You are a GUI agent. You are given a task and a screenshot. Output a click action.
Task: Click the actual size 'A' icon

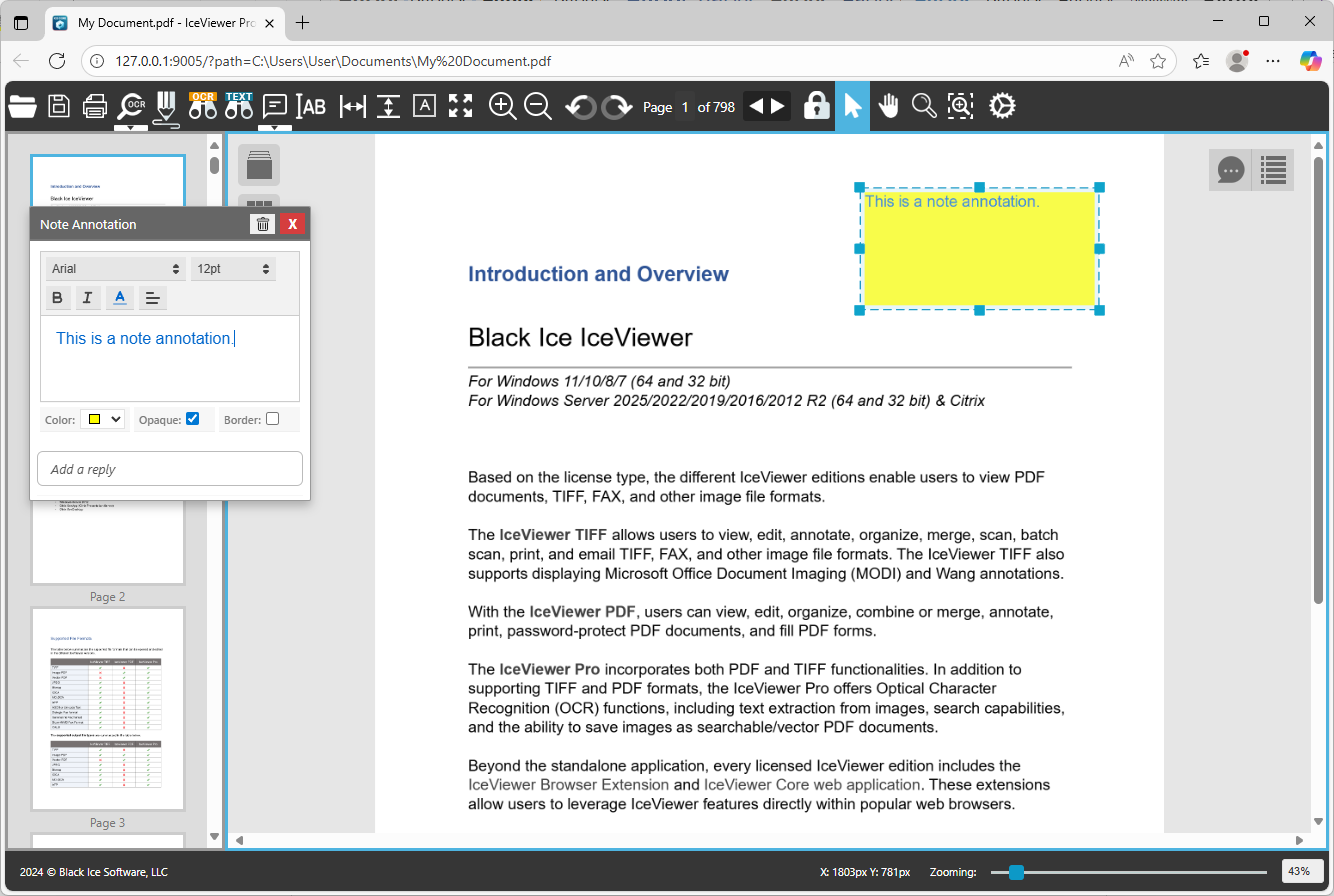pos(424,106)
